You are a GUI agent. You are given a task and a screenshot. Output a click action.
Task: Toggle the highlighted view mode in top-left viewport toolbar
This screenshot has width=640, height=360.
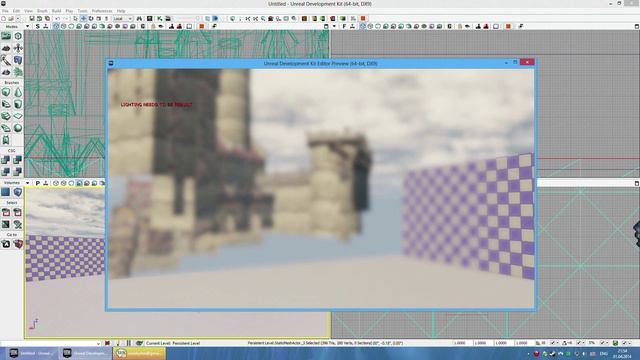point(56,27)
